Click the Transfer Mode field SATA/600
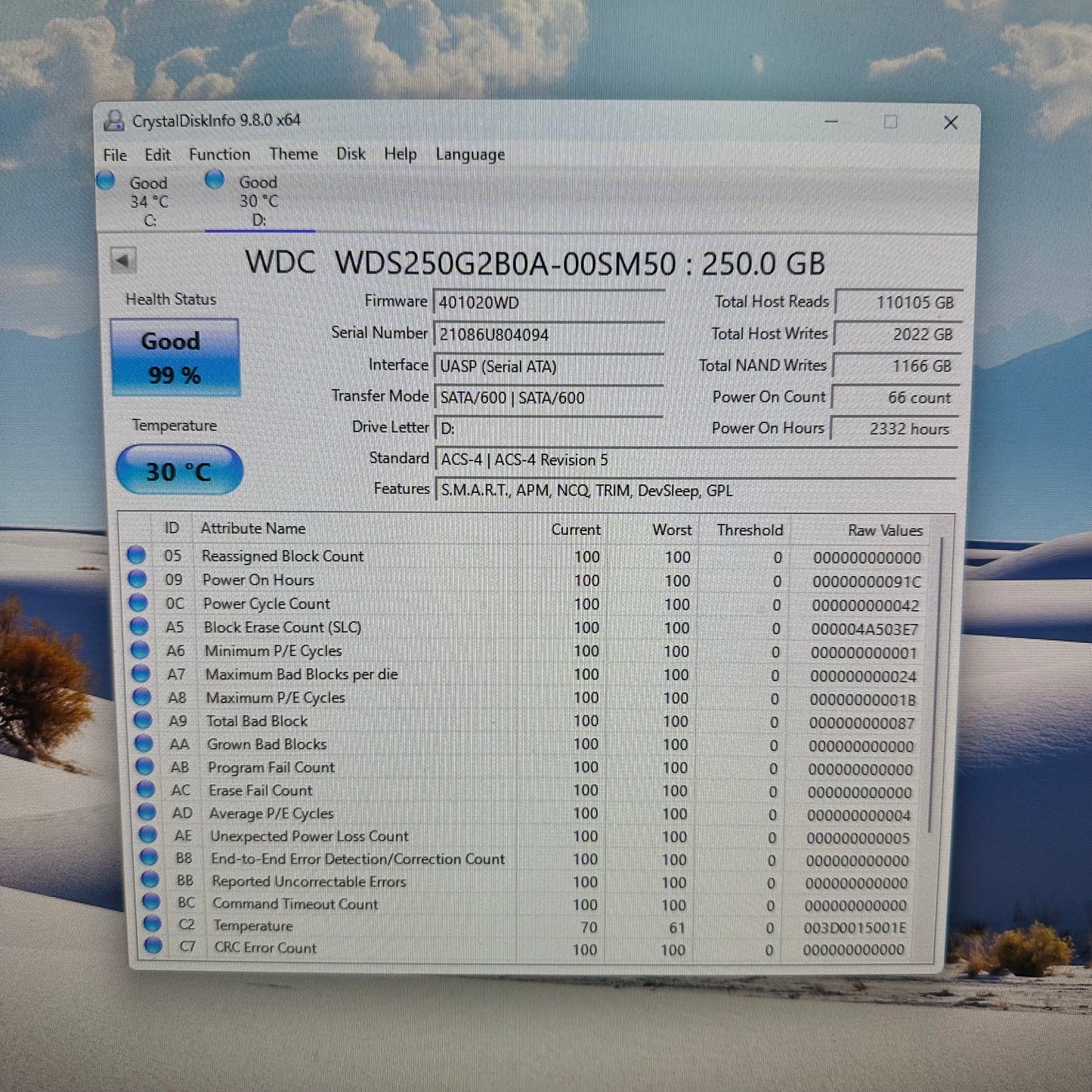Image resolution: width=1092 pixels, height=1092 pixels. (x=549, y=397)
